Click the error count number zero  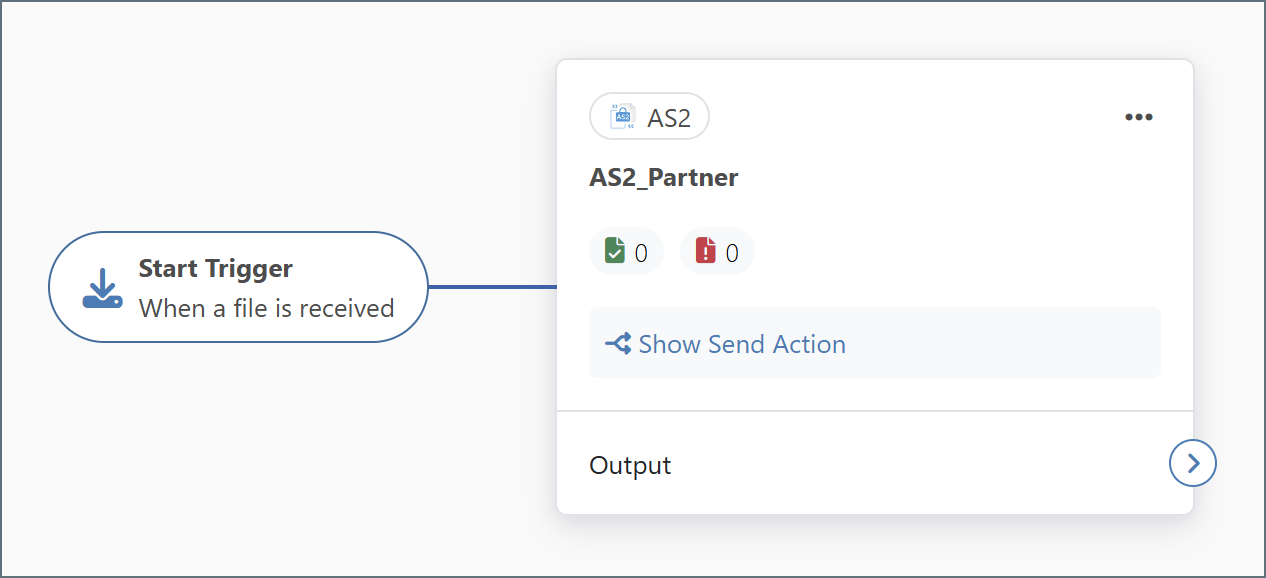(732, 253)
